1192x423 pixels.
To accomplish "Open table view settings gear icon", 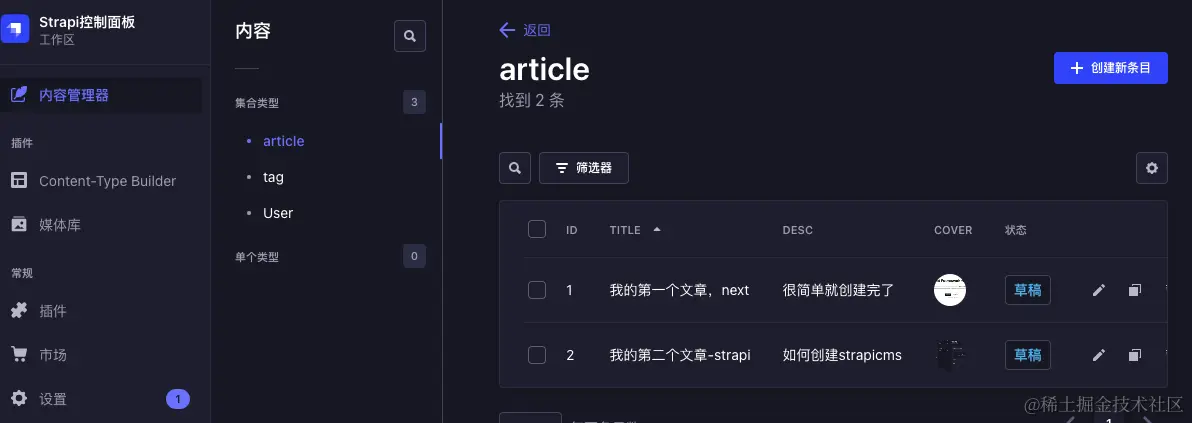I will pyautogui.click(x=1152, y=168).
